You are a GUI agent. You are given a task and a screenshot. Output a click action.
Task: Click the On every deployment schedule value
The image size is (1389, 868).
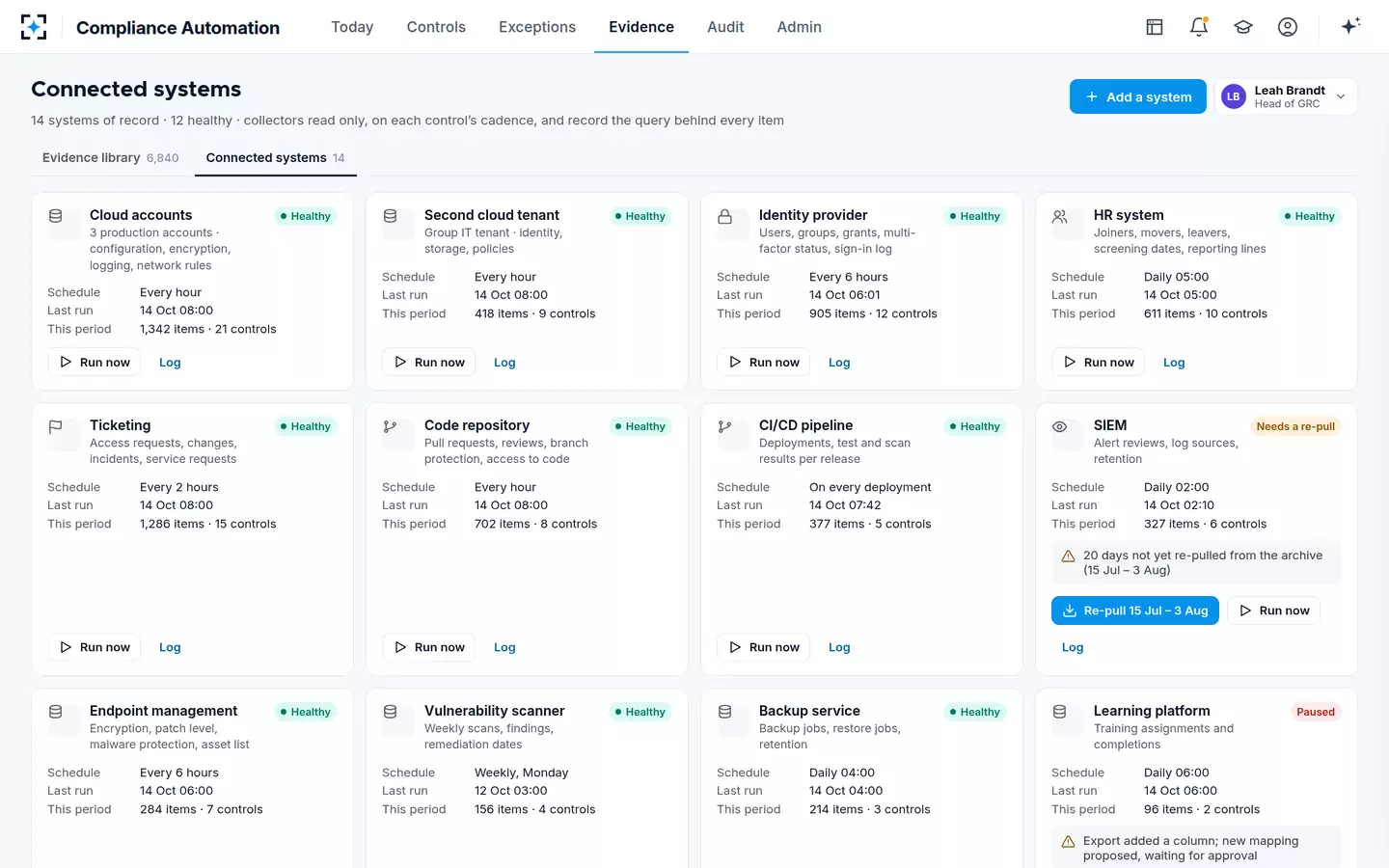[870, 487]
